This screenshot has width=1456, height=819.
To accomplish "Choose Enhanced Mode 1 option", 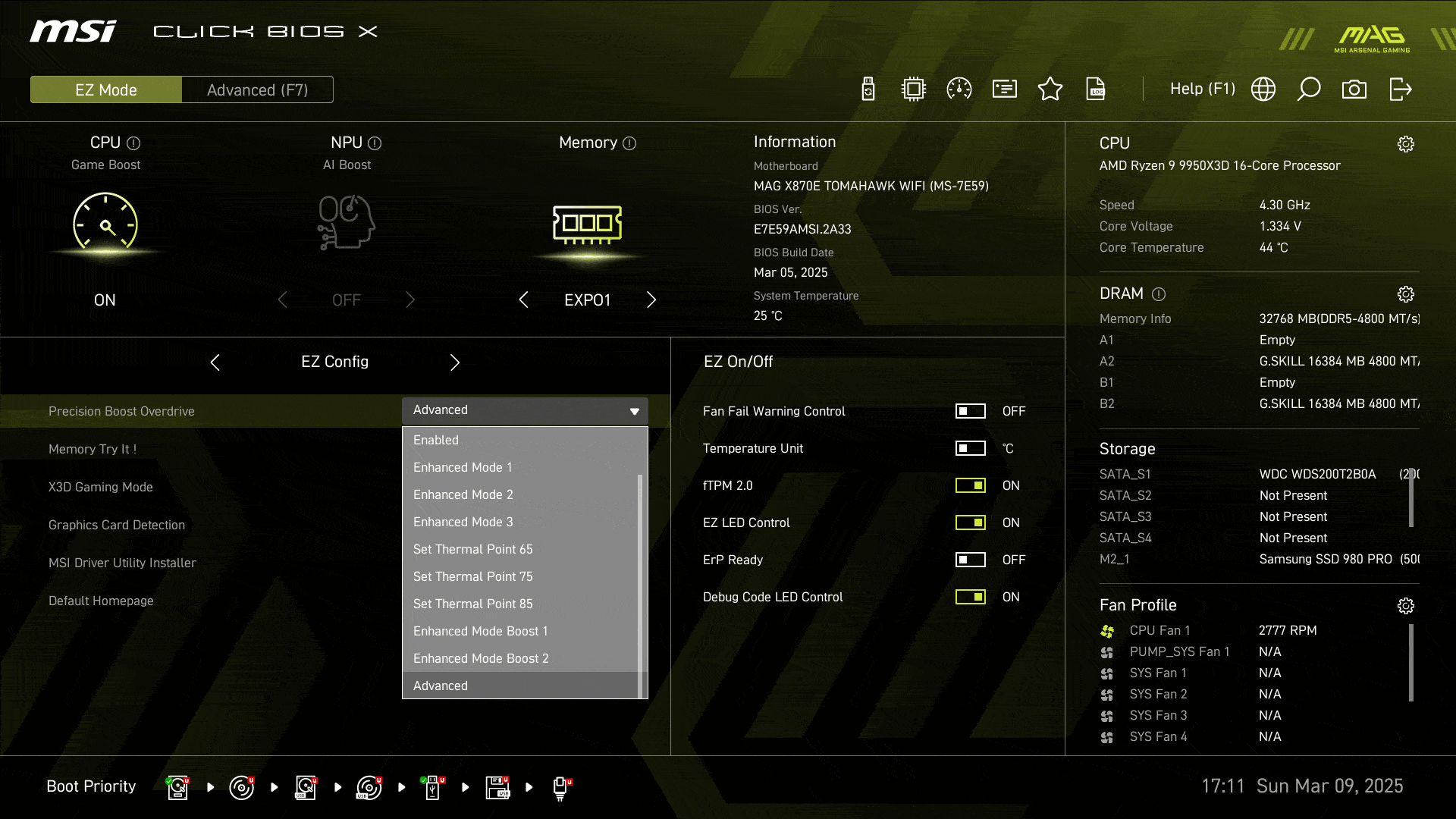I will (x=520, y=467).
